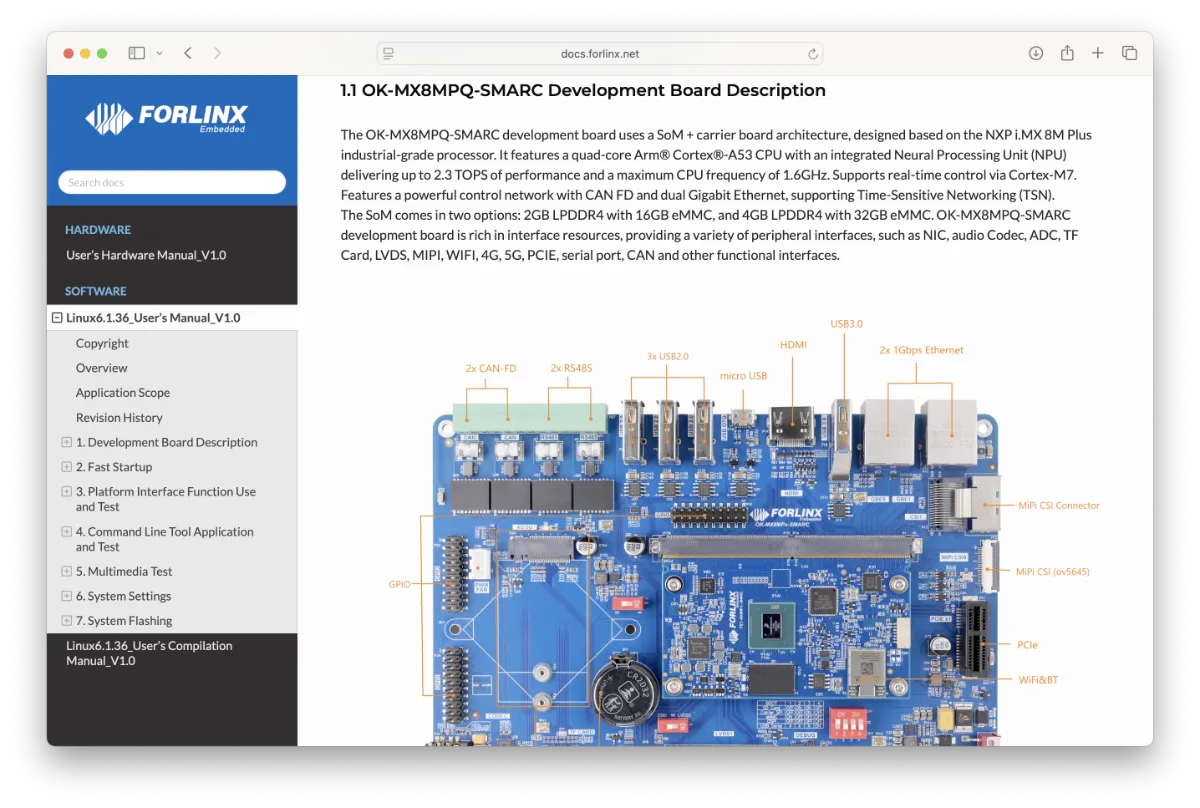This screenshot has height=808, width=1200.
Task: Expand 2. Fast Startup plus box
Action: [67, 467]
